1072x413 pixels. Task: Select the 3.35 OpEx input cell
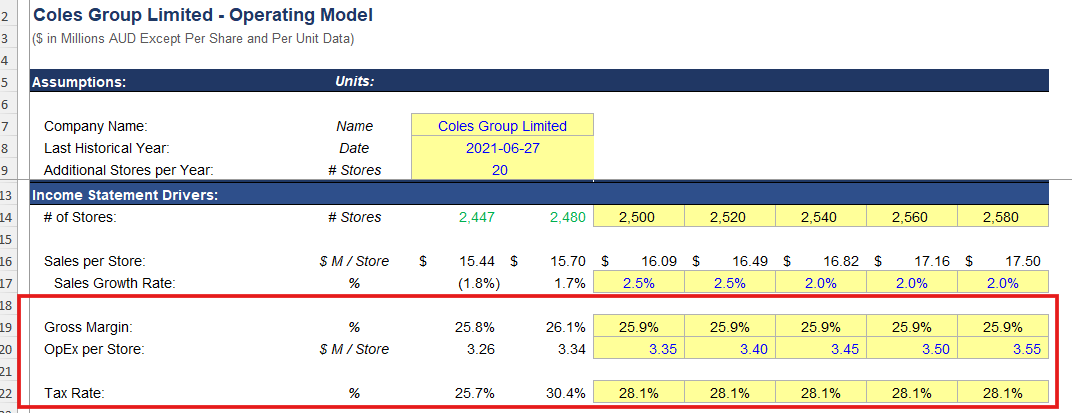(639, 349)
